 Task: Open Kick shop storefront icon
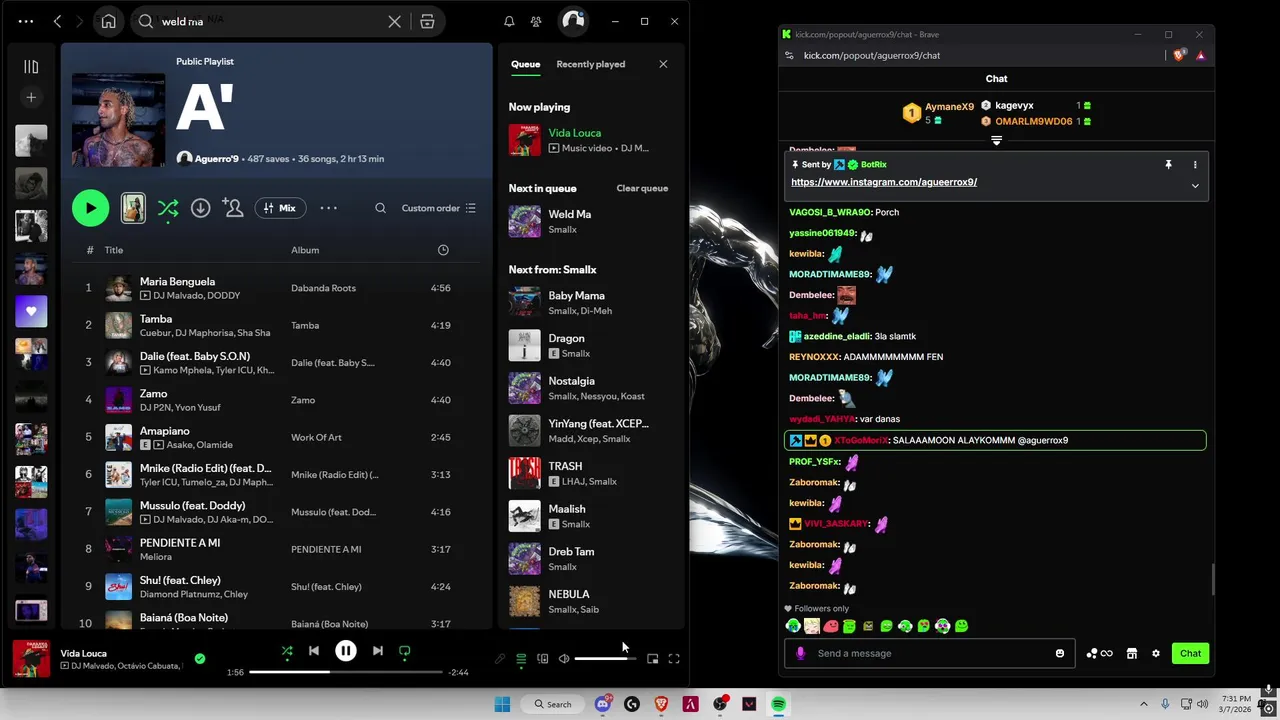pyautogui.click(x=1132, y=654)
